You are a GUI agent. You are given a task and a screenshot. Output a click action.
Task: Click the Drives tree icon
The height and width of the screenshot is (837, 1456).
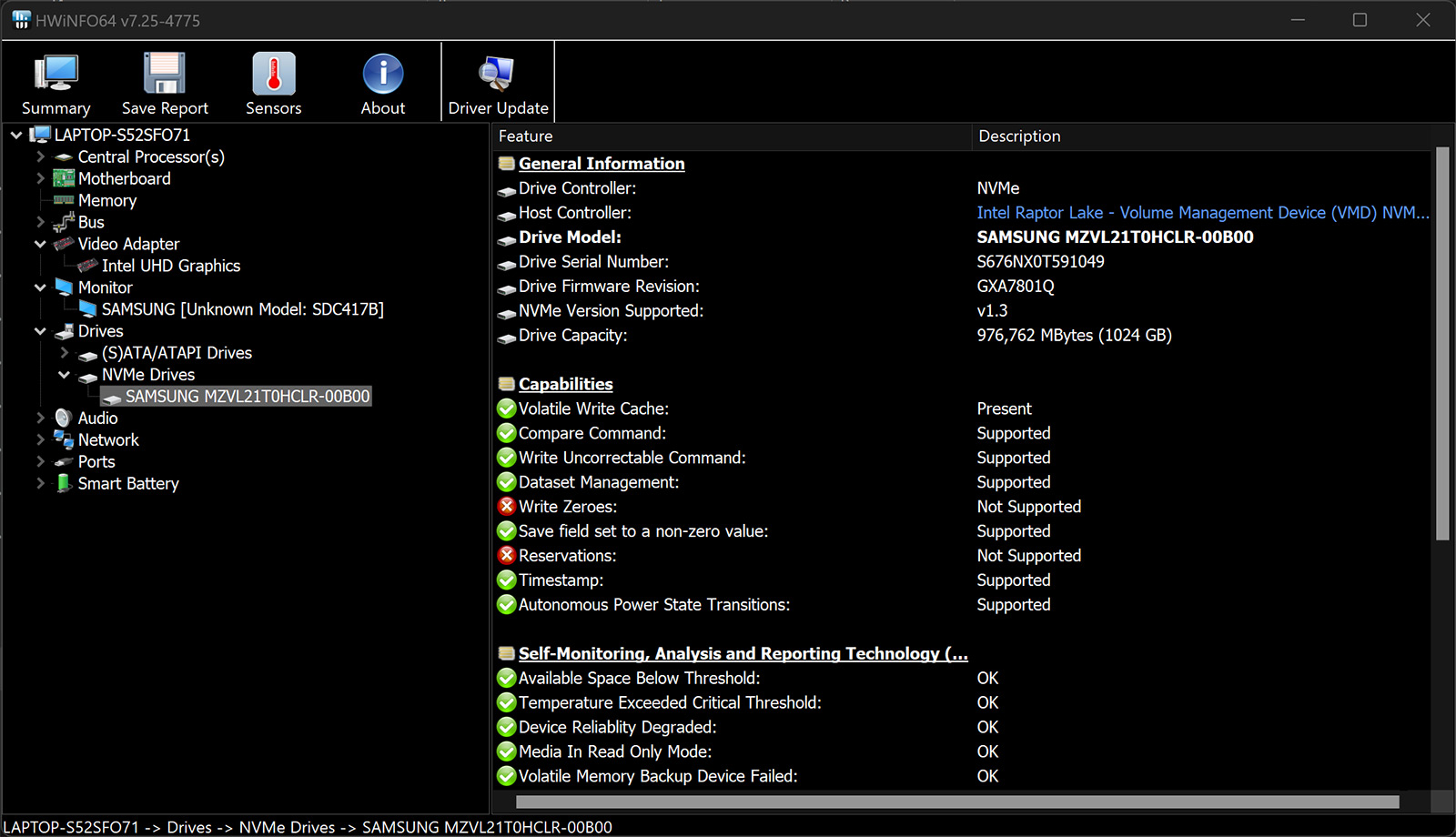(x=64, y=331)
